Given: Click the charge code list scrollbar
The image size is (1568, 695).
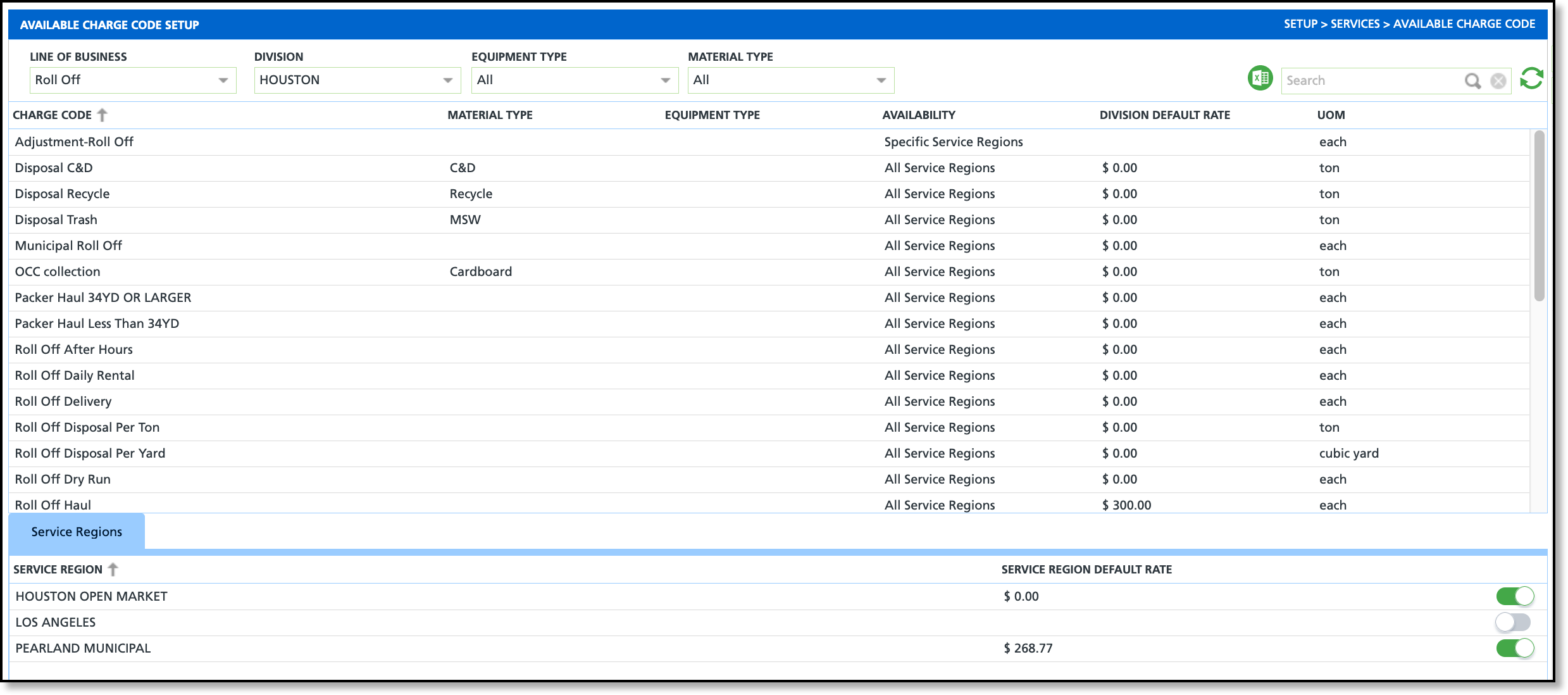Looking at the screenshot, I should tap(1539, 215).
